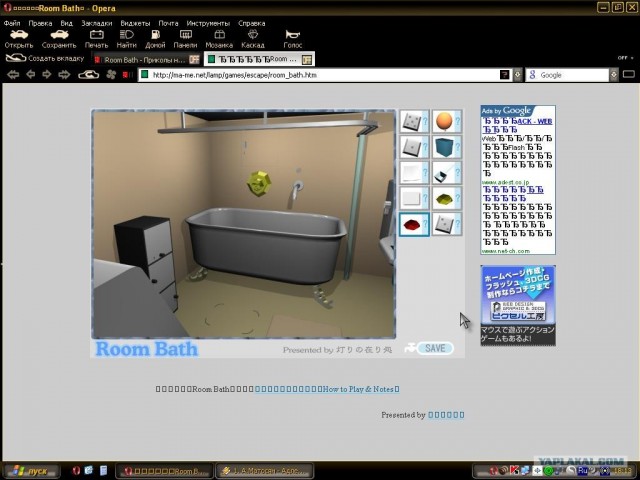Click the yellow gem on bathroom wall

[x=260, y=184]
